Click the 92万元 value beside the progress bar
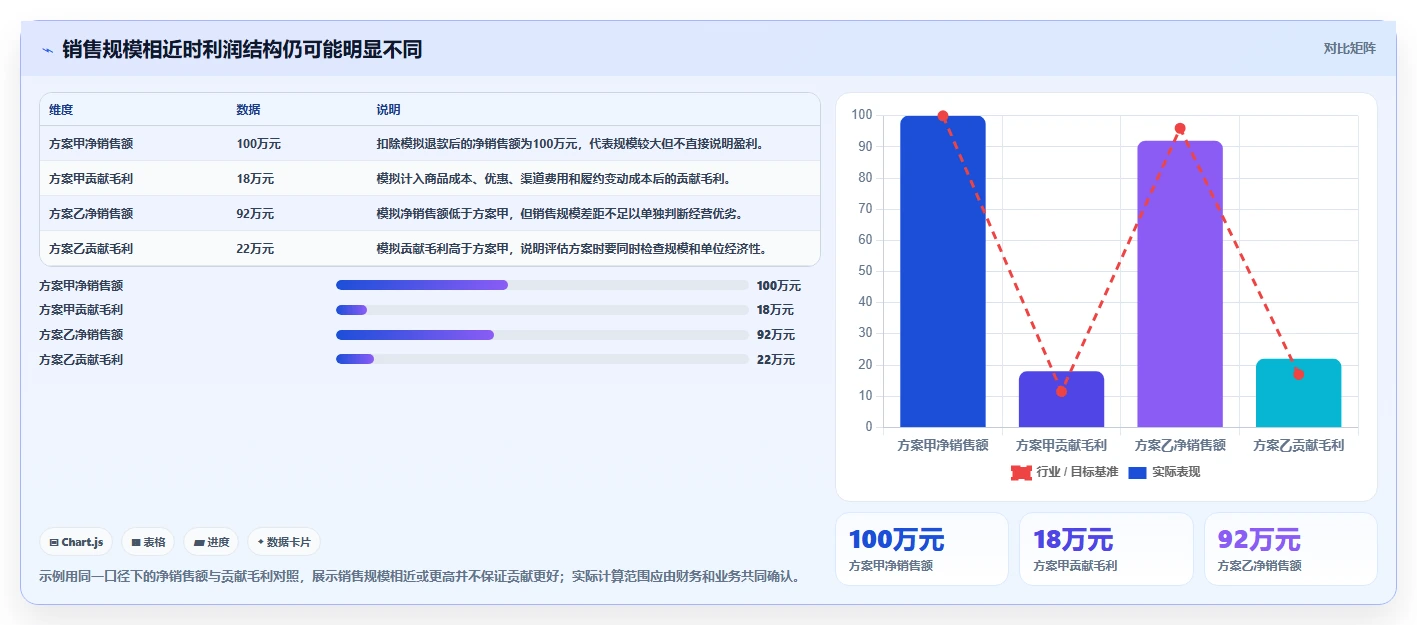 pos(776,335)
